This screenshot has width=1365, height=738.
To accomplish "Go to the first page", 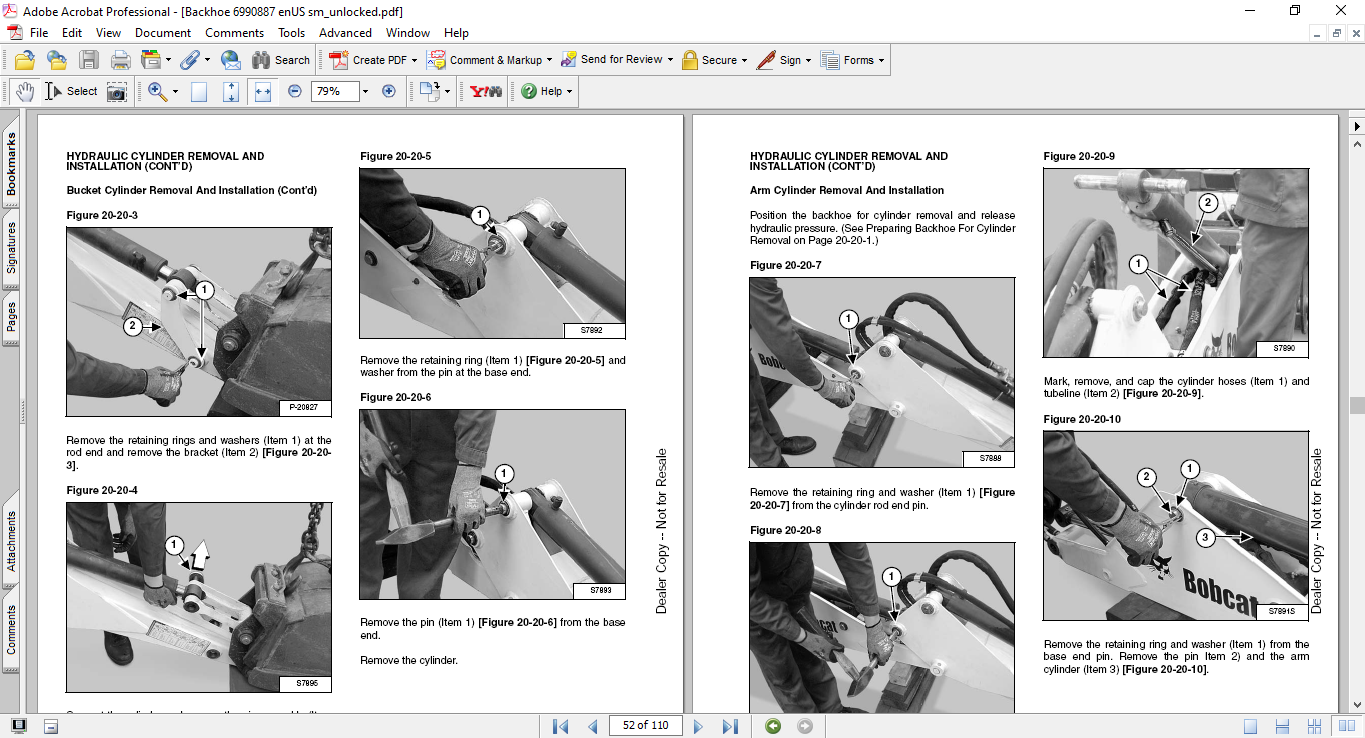I will pos(561,726).
